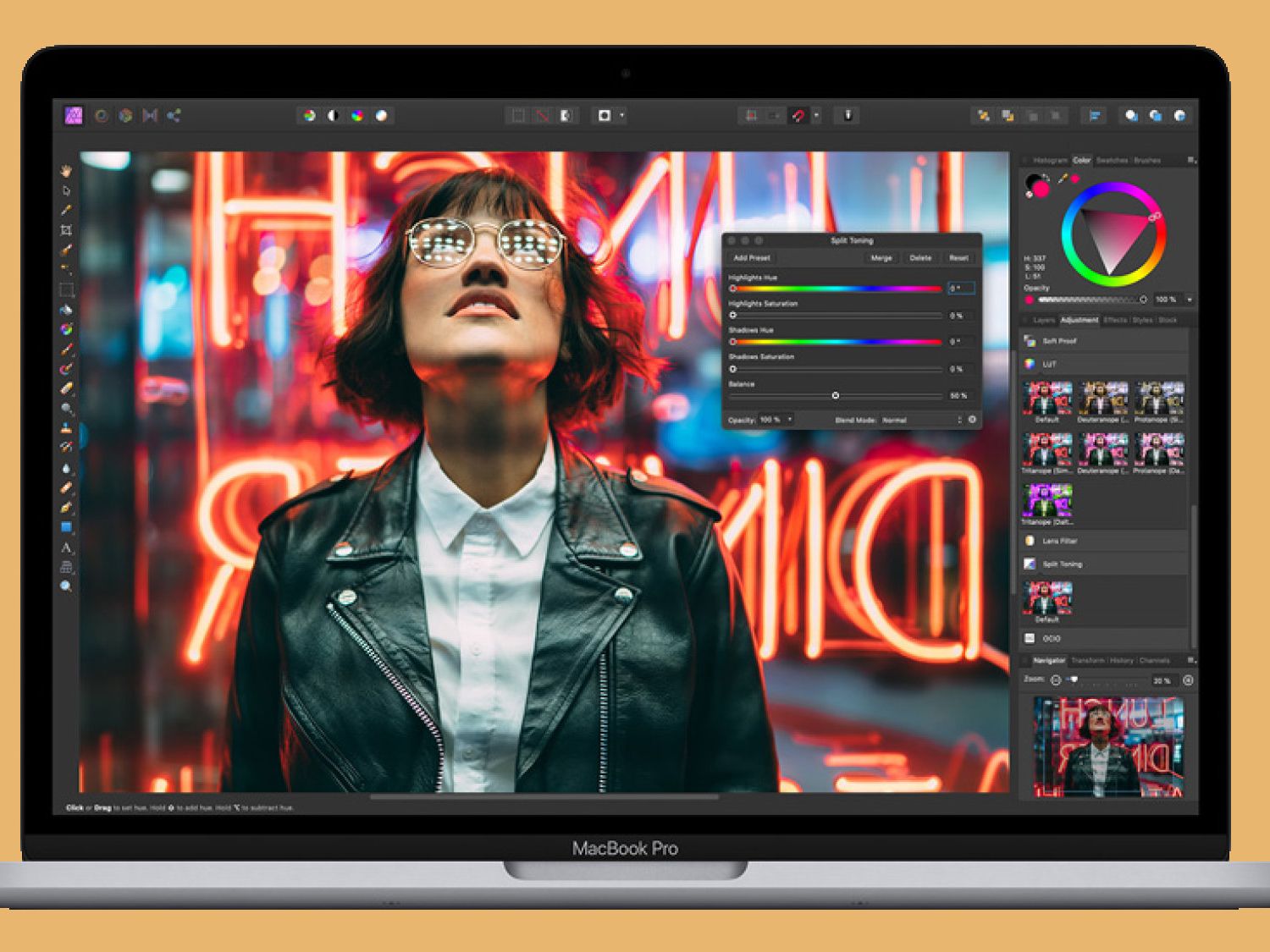Select the Crop tool
This screenshot has height=952, width=1270.
click(x=66, y=230)
